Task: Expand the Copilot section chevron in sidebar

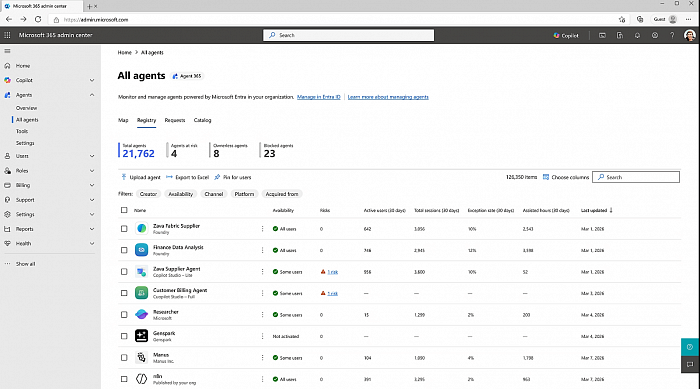Action: [92, 80]
